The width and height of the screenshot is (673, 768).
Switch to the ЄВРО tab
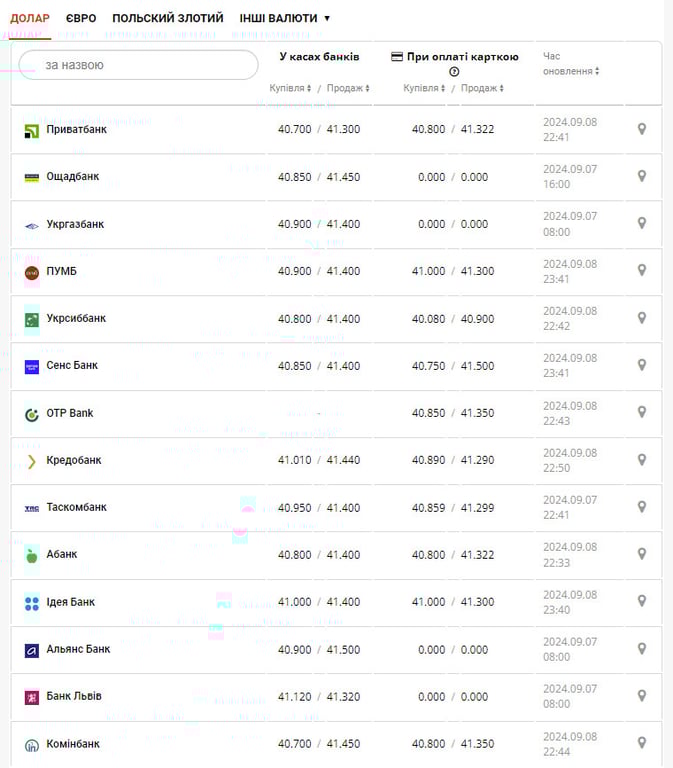point(81,18)
